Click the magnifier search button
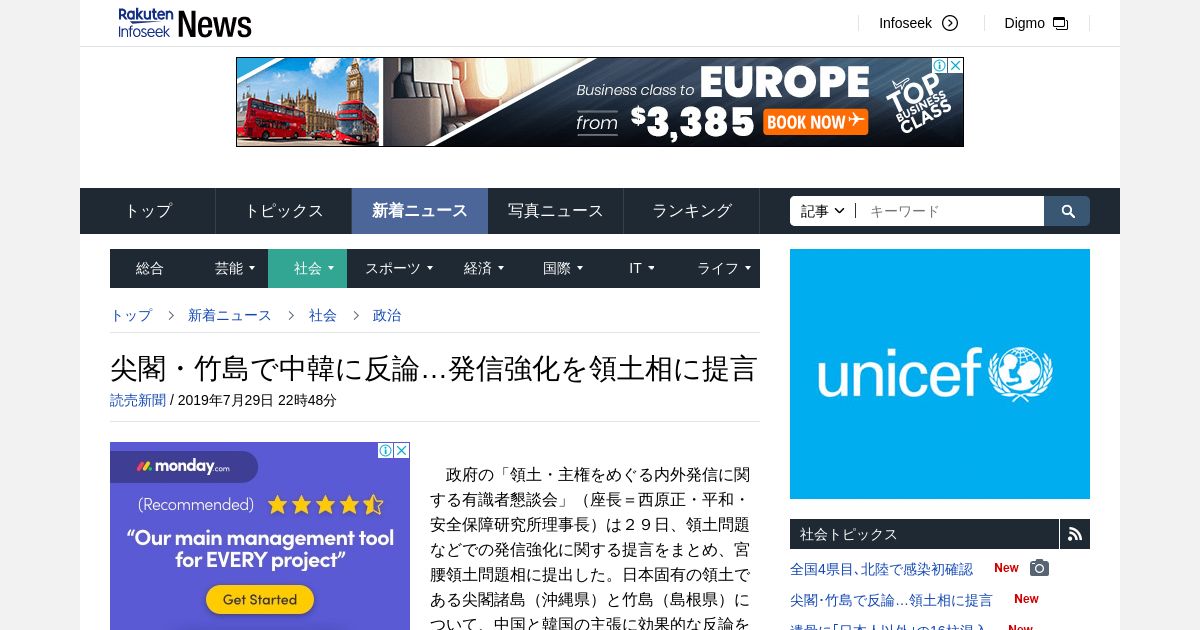1200x630 pixels. coord(1067,211)
